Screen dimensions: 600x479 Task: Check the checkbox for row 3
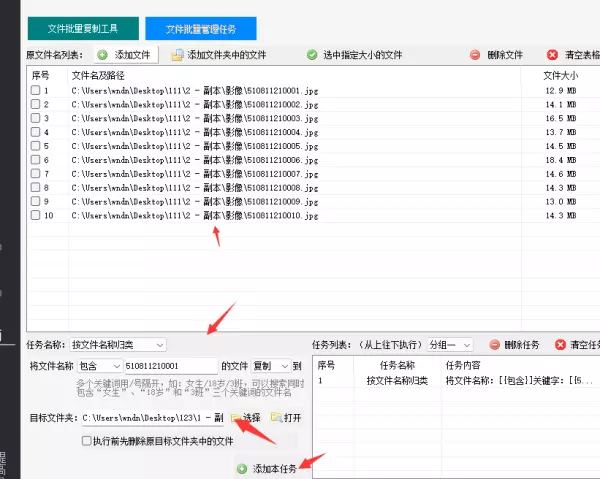click(x=35, y=118)
